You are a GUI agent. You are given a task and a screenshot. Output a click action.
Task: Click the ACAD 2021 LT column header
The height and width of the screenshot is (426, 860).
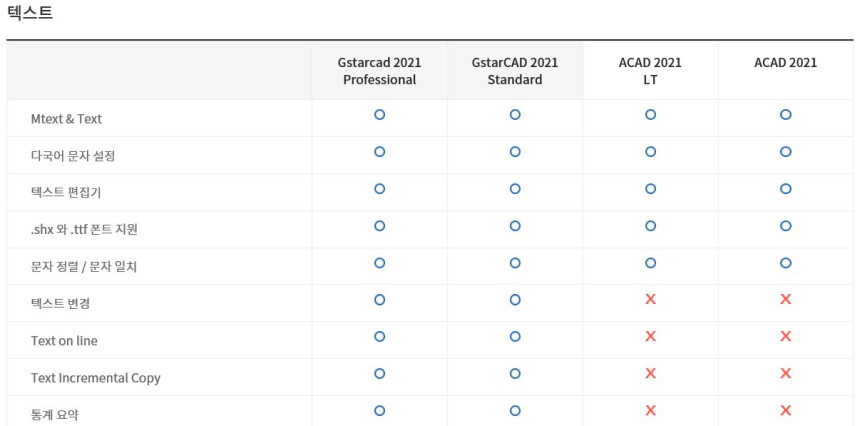click(650, 71)
